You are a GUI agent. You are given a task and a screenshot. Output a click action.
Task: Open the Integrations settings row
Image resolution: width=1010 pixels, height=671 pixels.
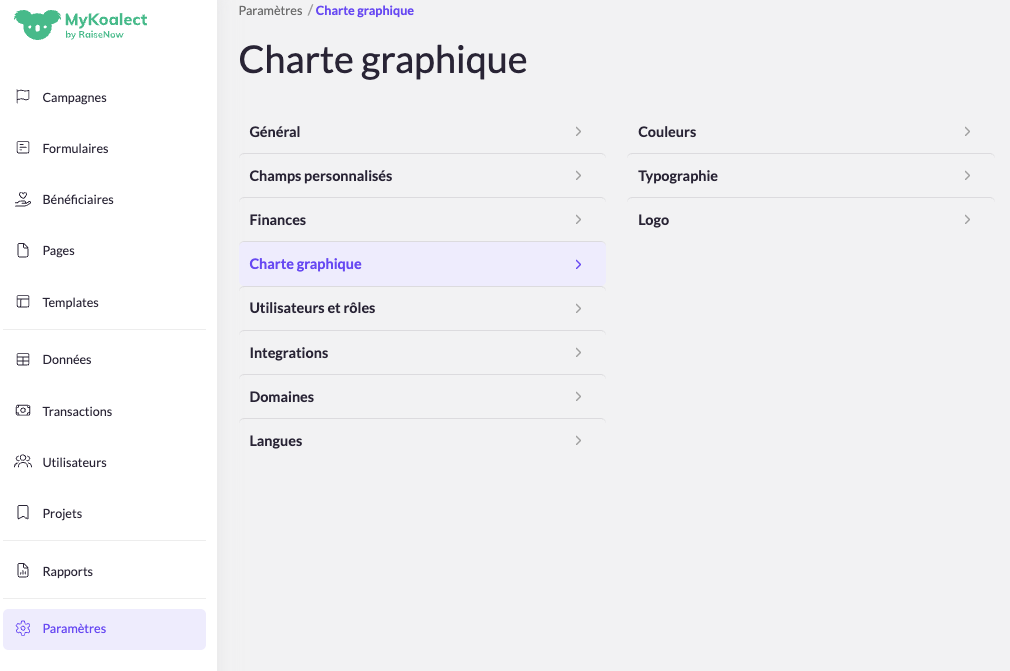click(422, 352)
